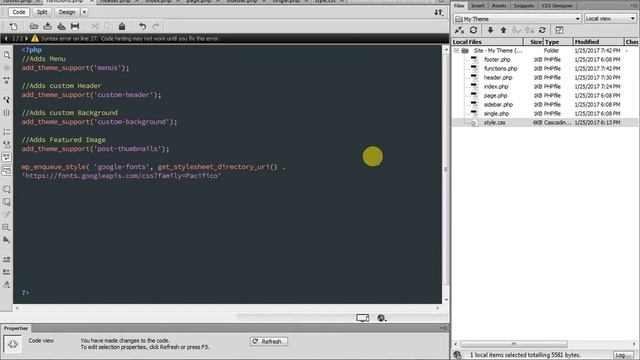Click Expand Files panel icon
Viewport: 640px width, 360px height.
click(559, 30)
